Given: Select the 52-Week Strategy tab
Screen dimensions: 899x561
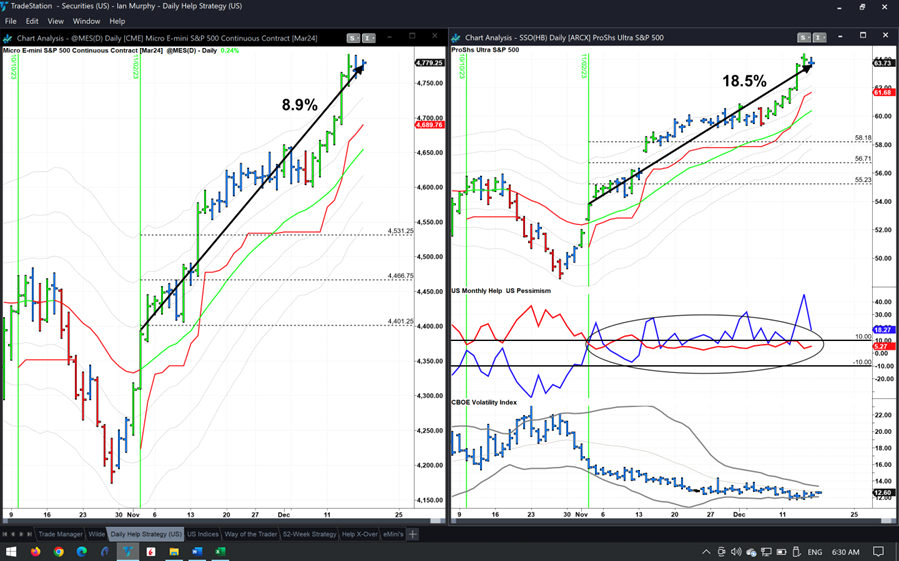Looking at the screenshot, I should point(309,534).
